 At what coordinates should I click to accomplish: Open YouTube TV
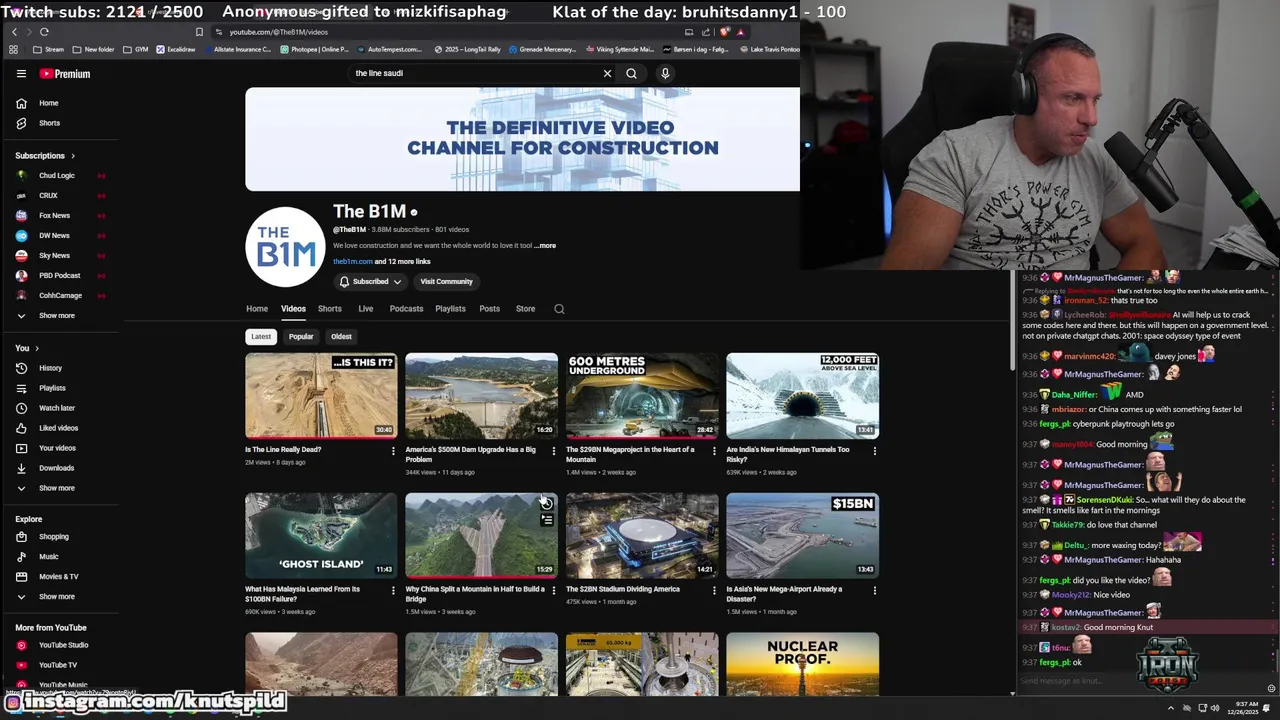(x=60, y=665)
